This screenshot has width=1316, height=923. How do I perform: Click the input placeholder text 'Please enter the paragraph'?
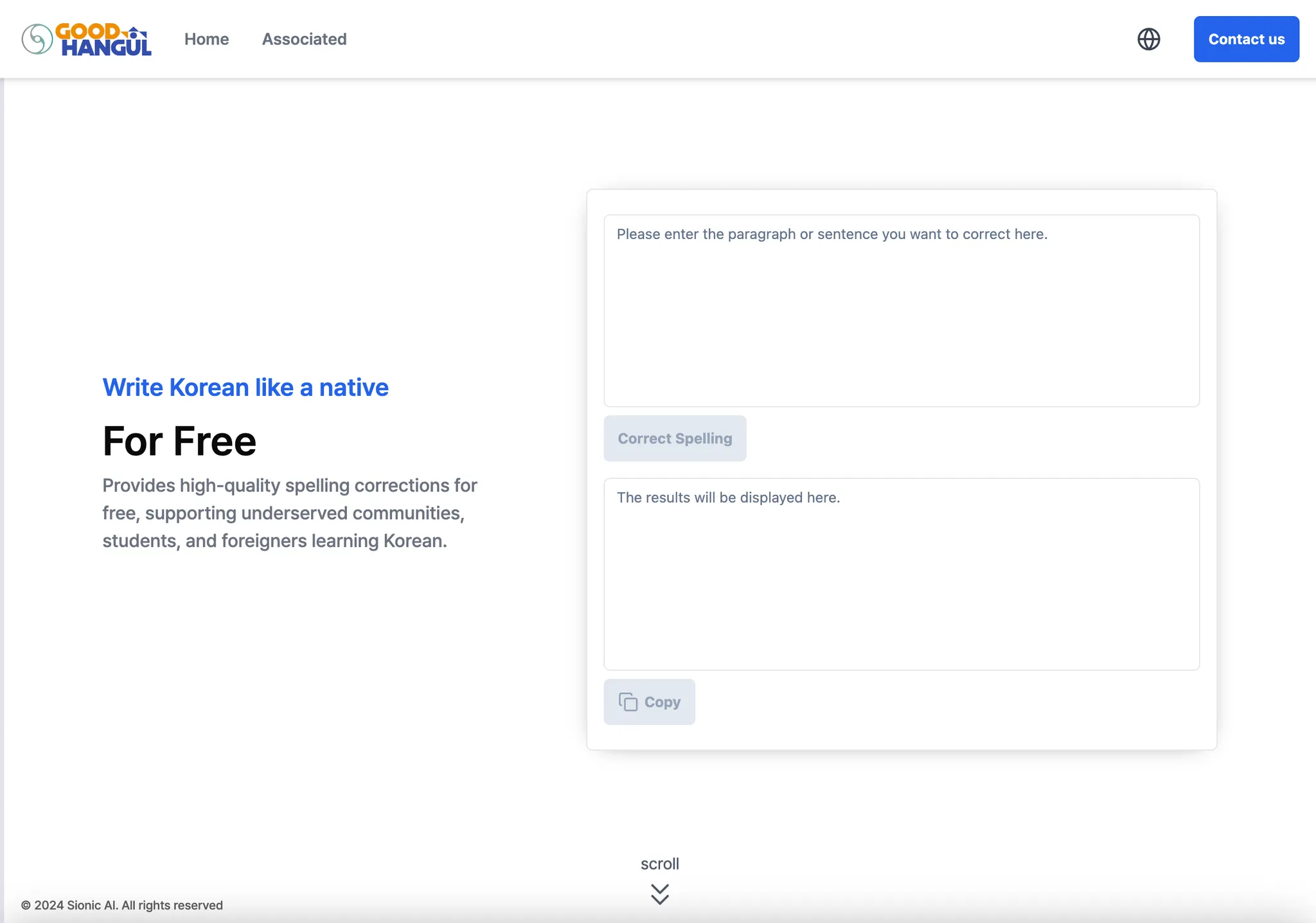click(831, 234)
